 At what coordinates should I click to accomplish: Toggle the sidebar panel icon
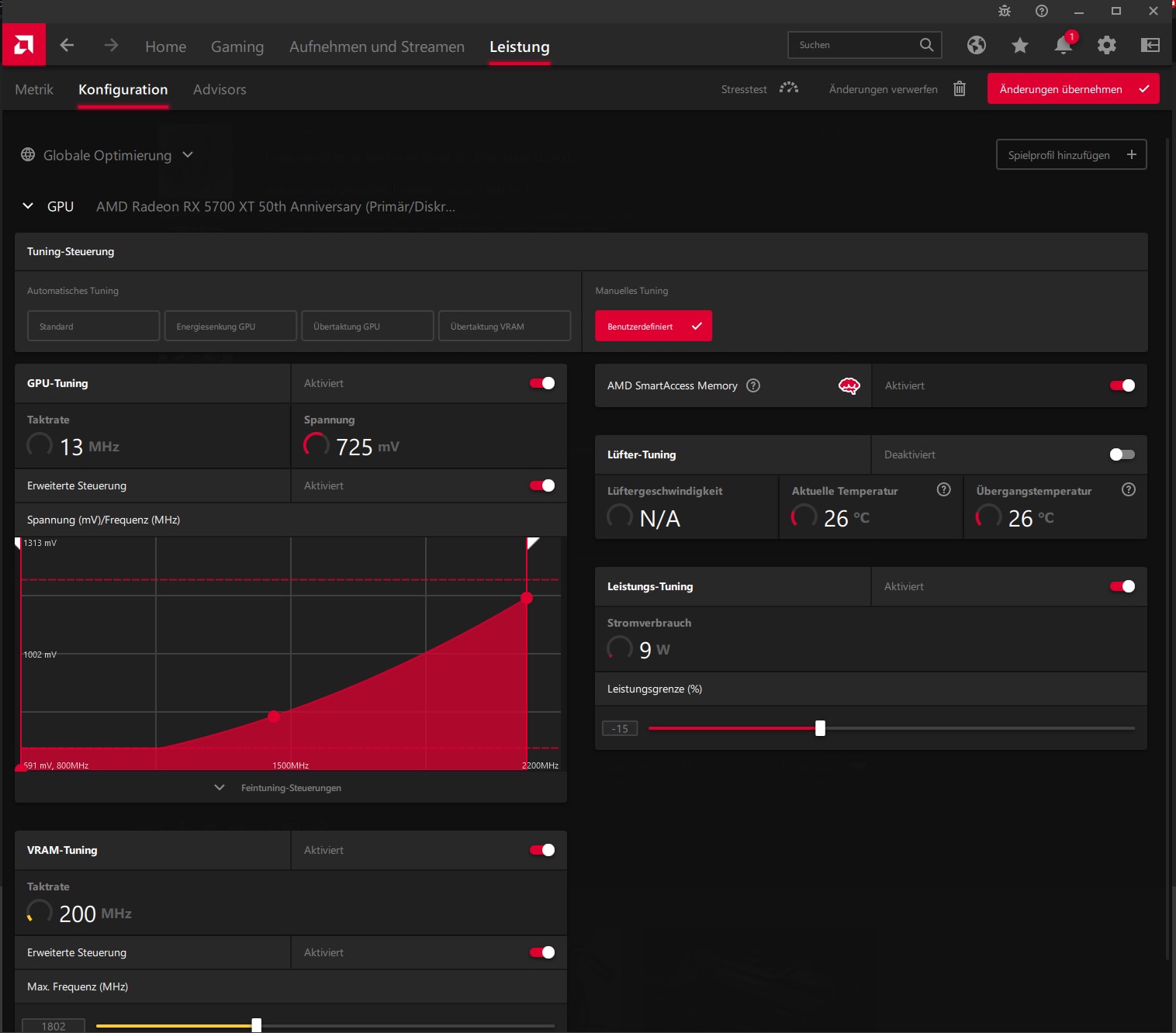pyautogui.click(x=1150, y=45)
